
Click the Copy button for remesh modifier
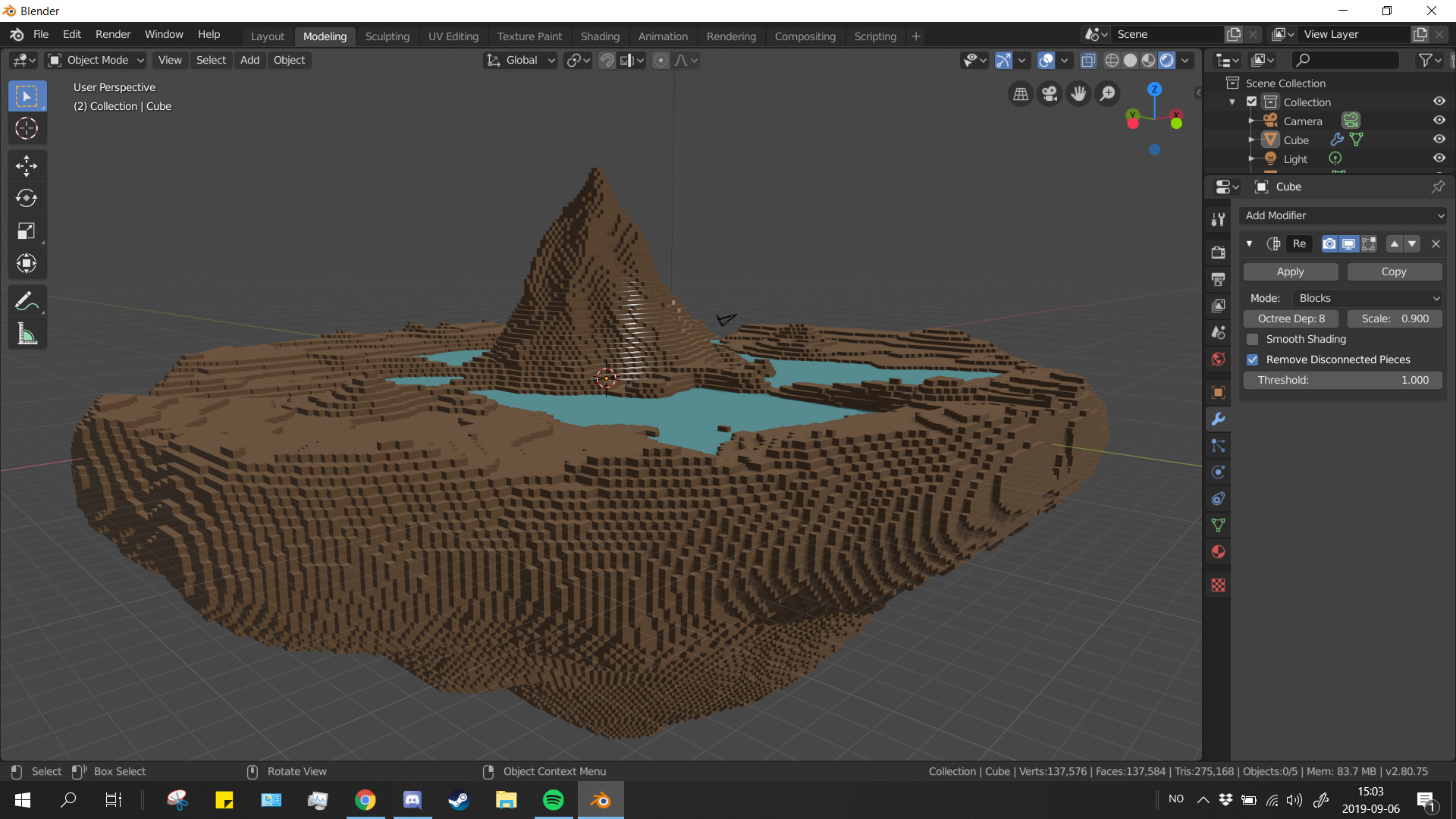click(x=1394, y=271)
